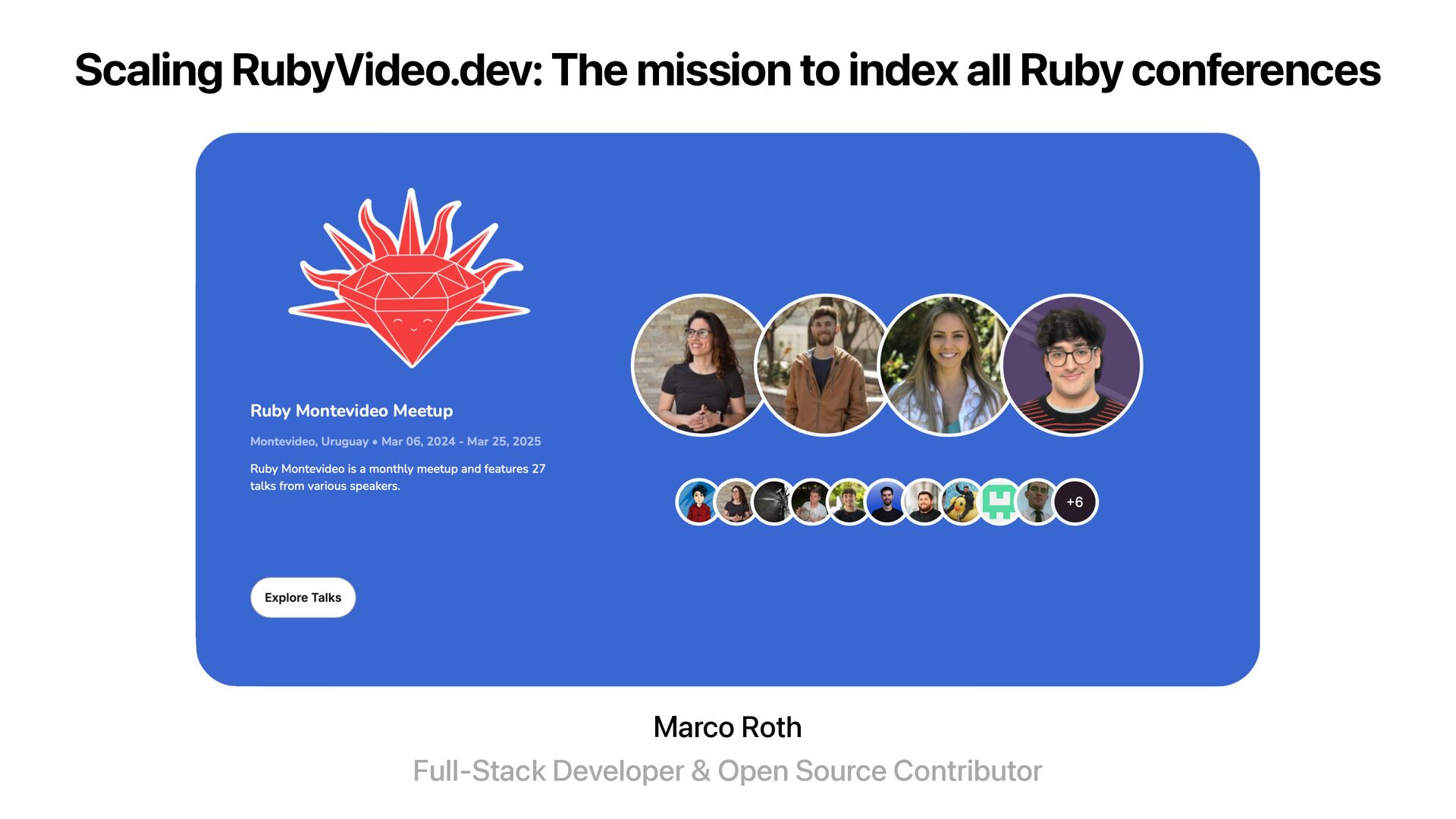Click the green pixel-block logo avatar

[999, 502]
